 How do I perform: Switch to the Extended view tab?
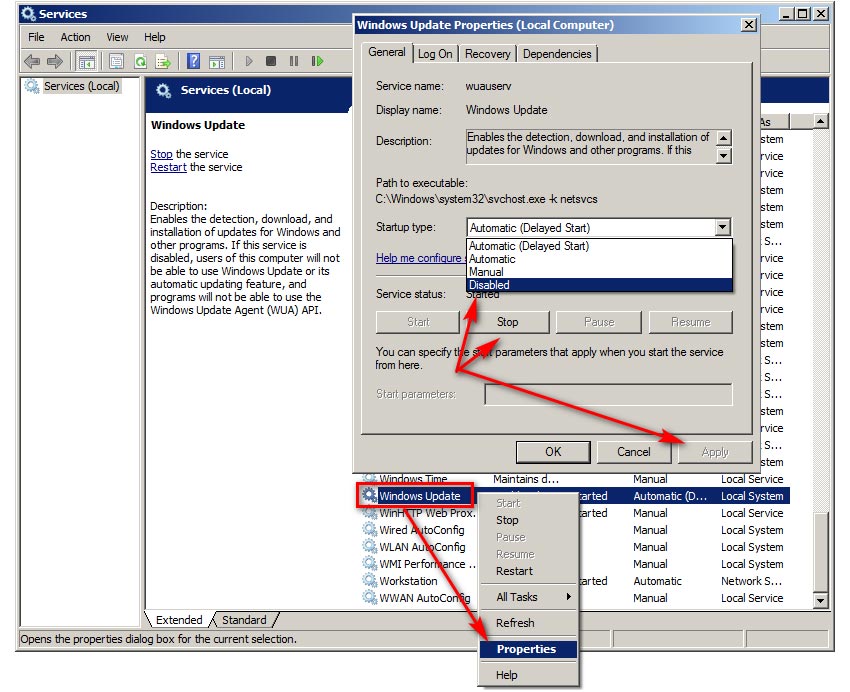tap(179, 619)
